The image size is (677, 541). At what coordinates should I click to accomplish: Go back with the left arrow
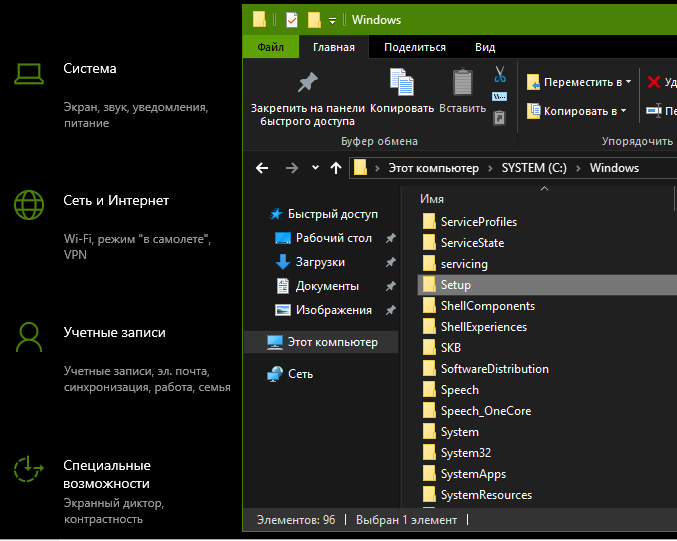(262, 168)
